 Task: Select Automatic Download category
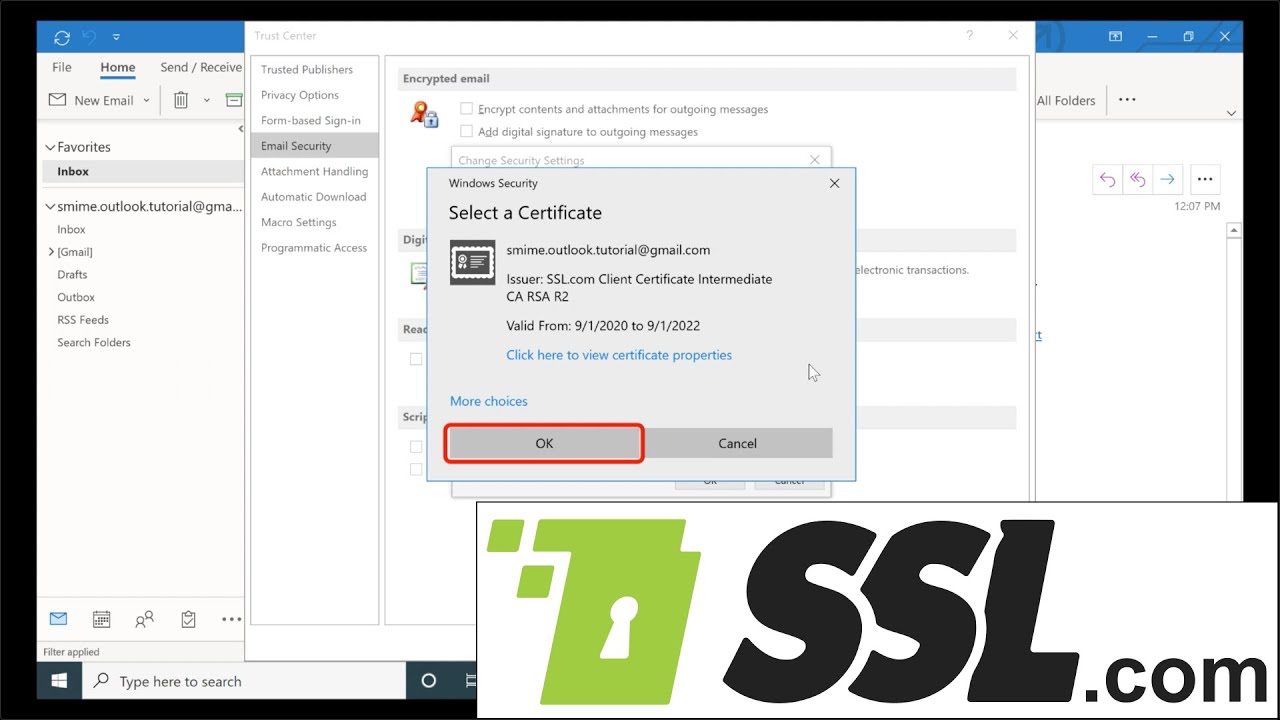[314, 197]
